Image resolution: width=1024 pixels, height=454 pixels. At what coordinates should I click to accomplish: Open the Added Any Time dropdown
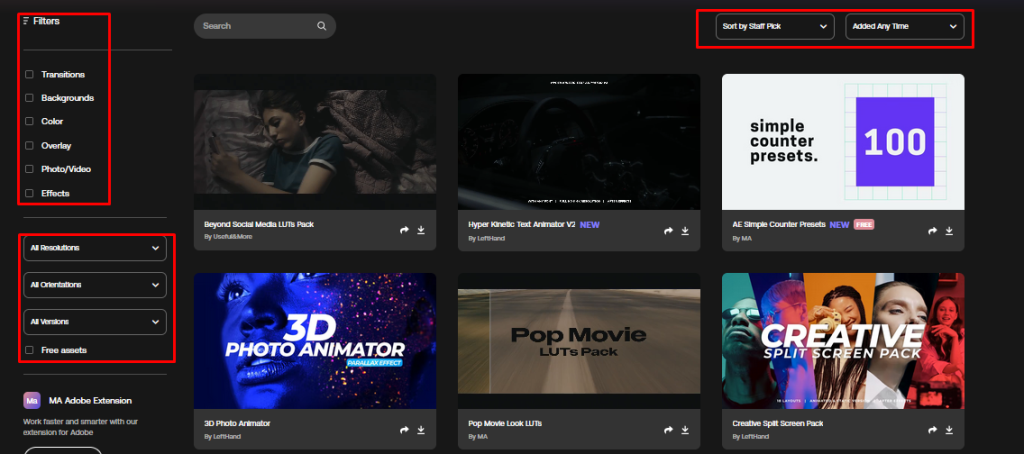[x=904, y=27]
